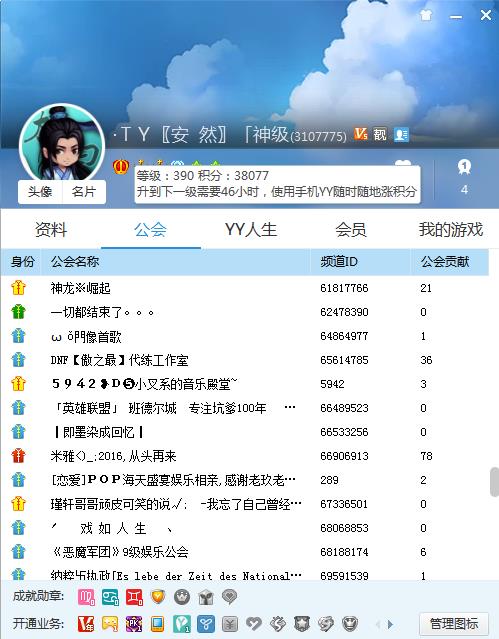Open the purple PK service icon
Screen dimensions: 499x639
(x=134, y=624)
